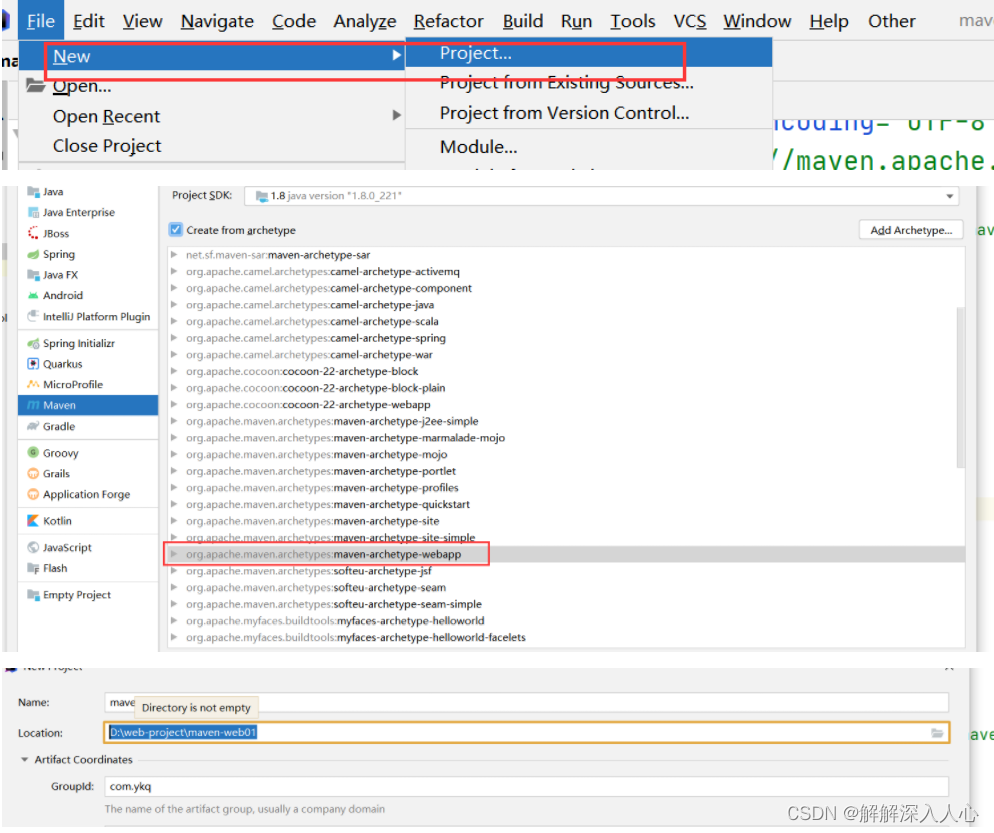Open the Window menu
The image size is (994, 833).
(x=757, y=21)
